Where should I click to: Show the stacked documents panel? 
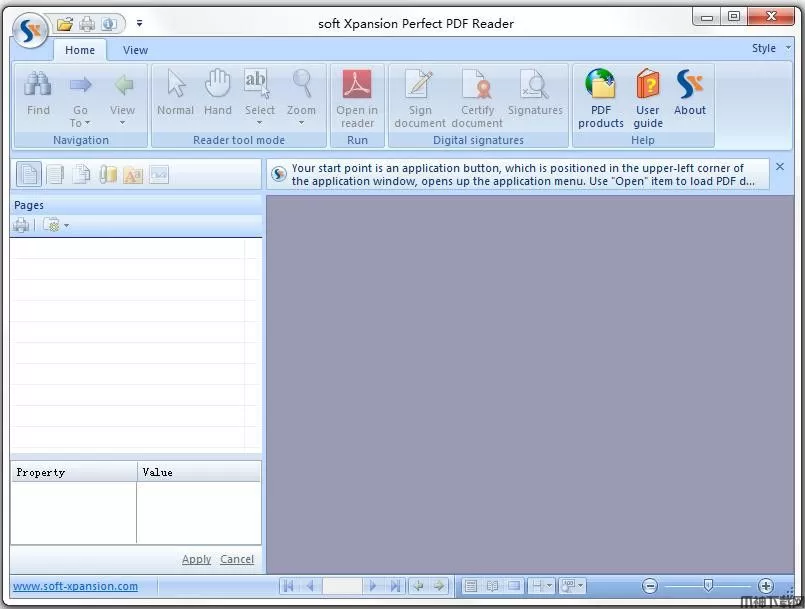point(81,175)
